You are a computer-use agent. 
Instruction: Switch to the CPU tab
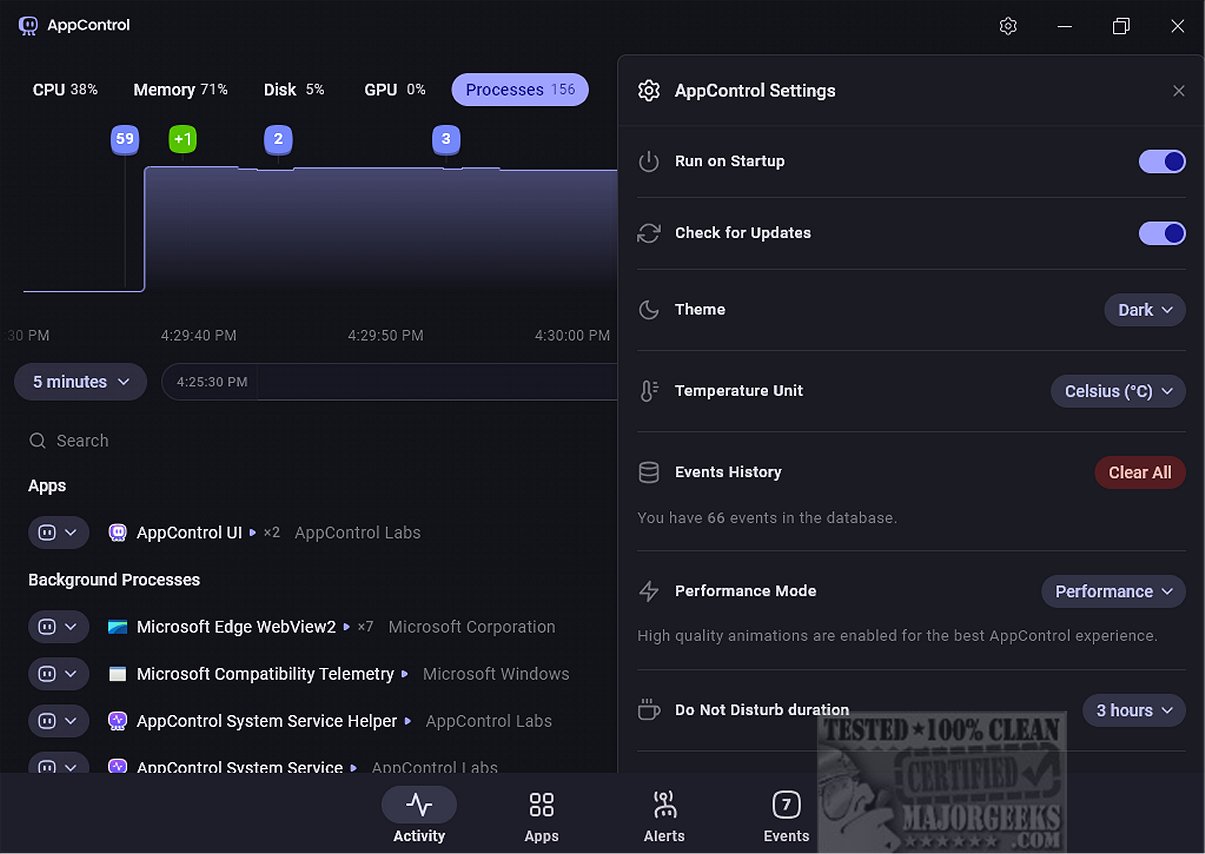(65, 90)
